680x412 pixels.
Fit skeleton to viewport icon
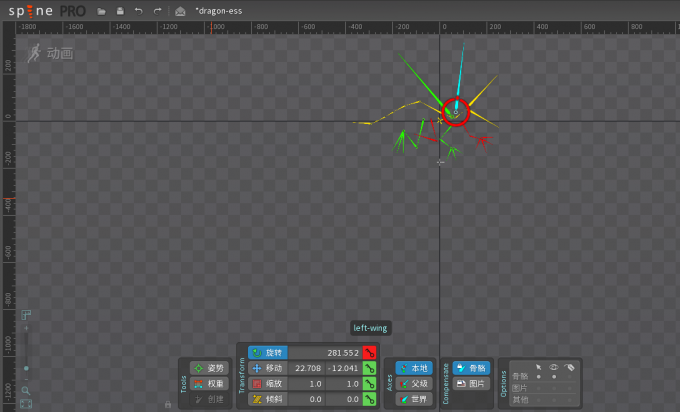(x=26, y=404)
